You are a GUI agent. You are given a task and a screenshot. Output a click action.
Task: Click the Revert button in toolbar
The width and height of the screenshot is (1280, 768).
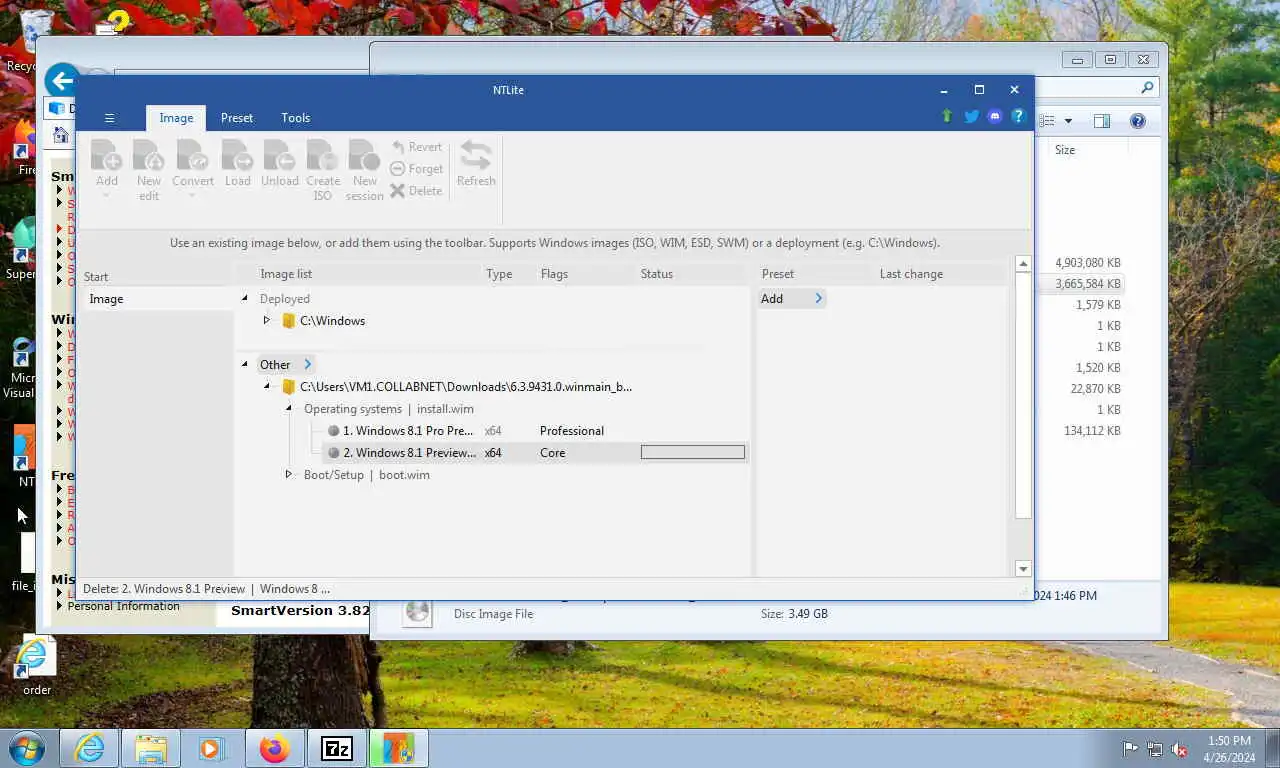tap(416, 147)
